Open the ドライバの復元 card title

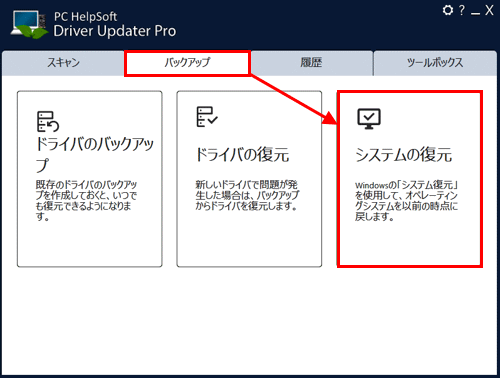point(242,155)
